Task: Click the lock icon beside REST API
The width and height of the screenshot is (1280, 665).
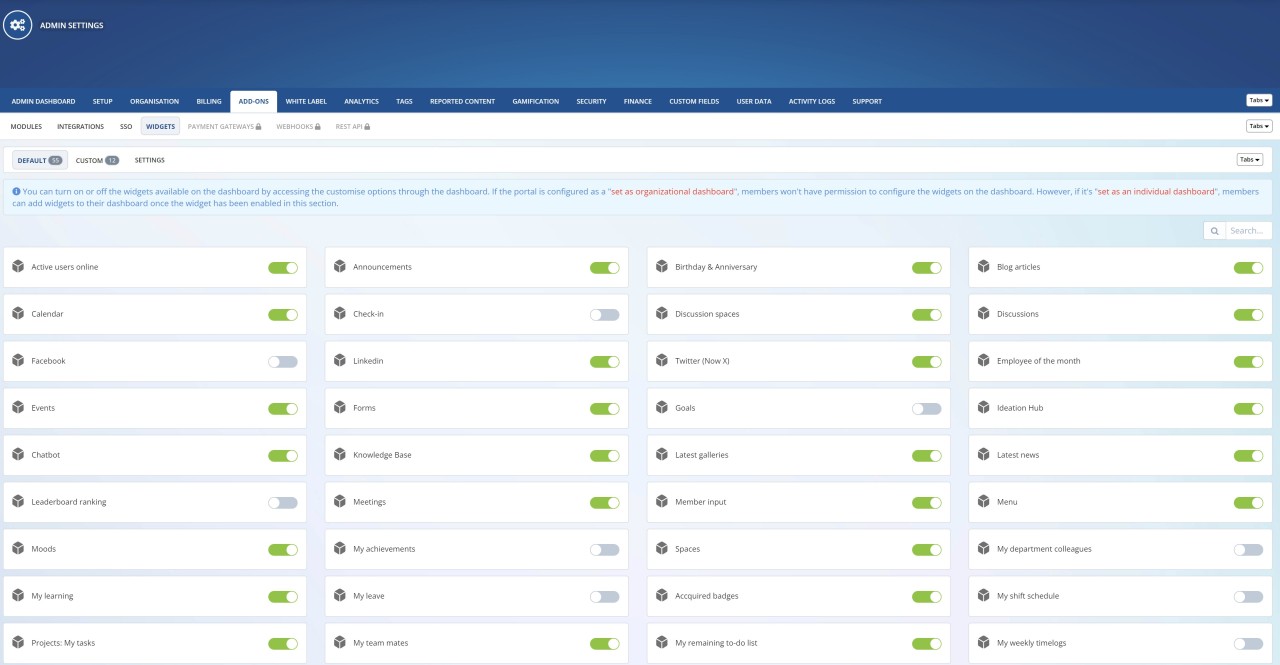Action: 365,126
